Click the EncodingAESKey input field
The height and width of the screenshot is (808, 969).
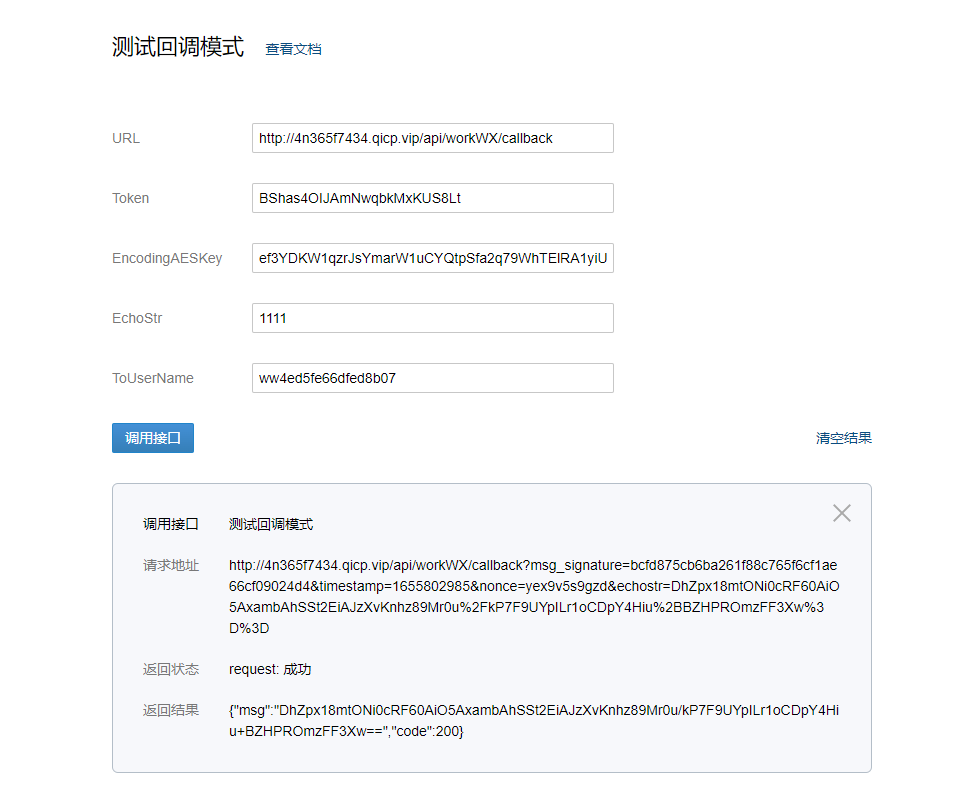point(432,257)
